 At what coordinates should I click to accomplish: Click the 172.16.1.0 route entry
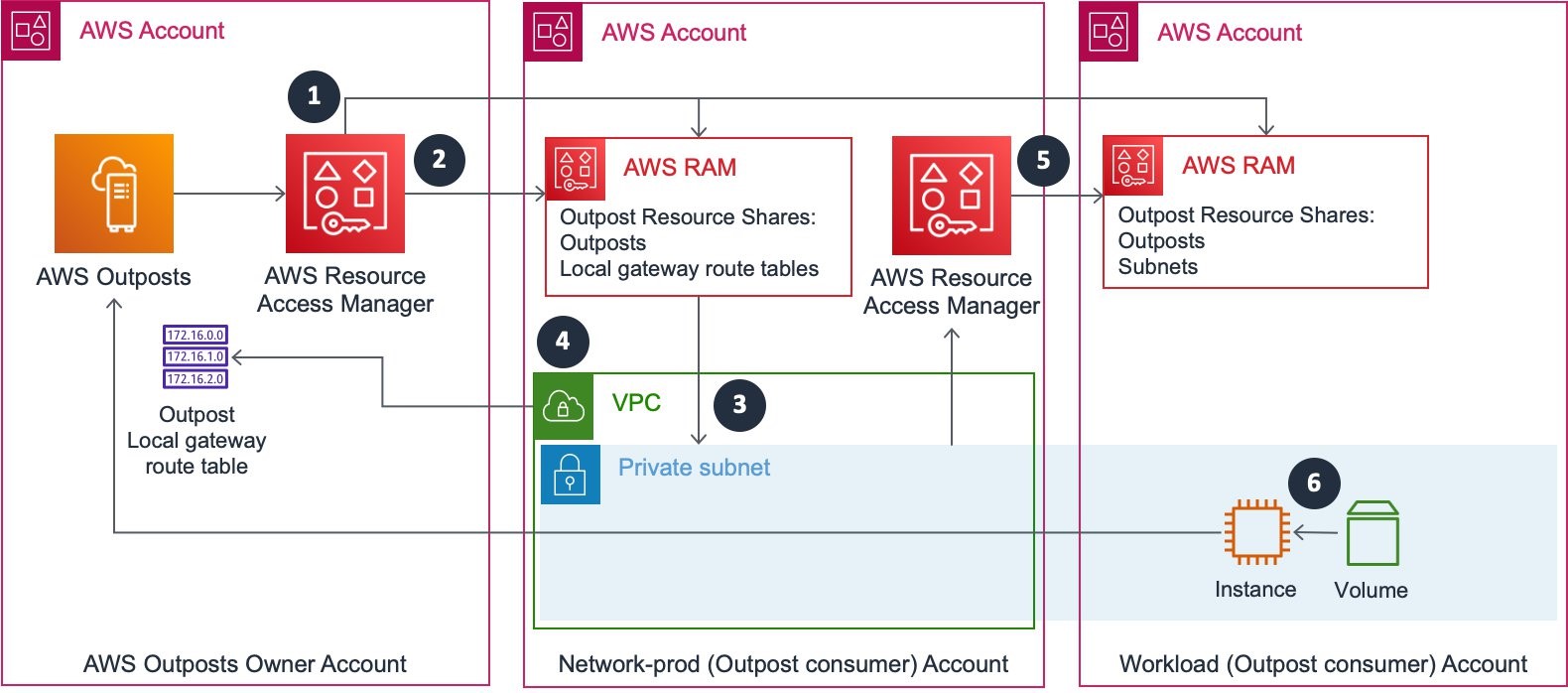pos(196,356)
